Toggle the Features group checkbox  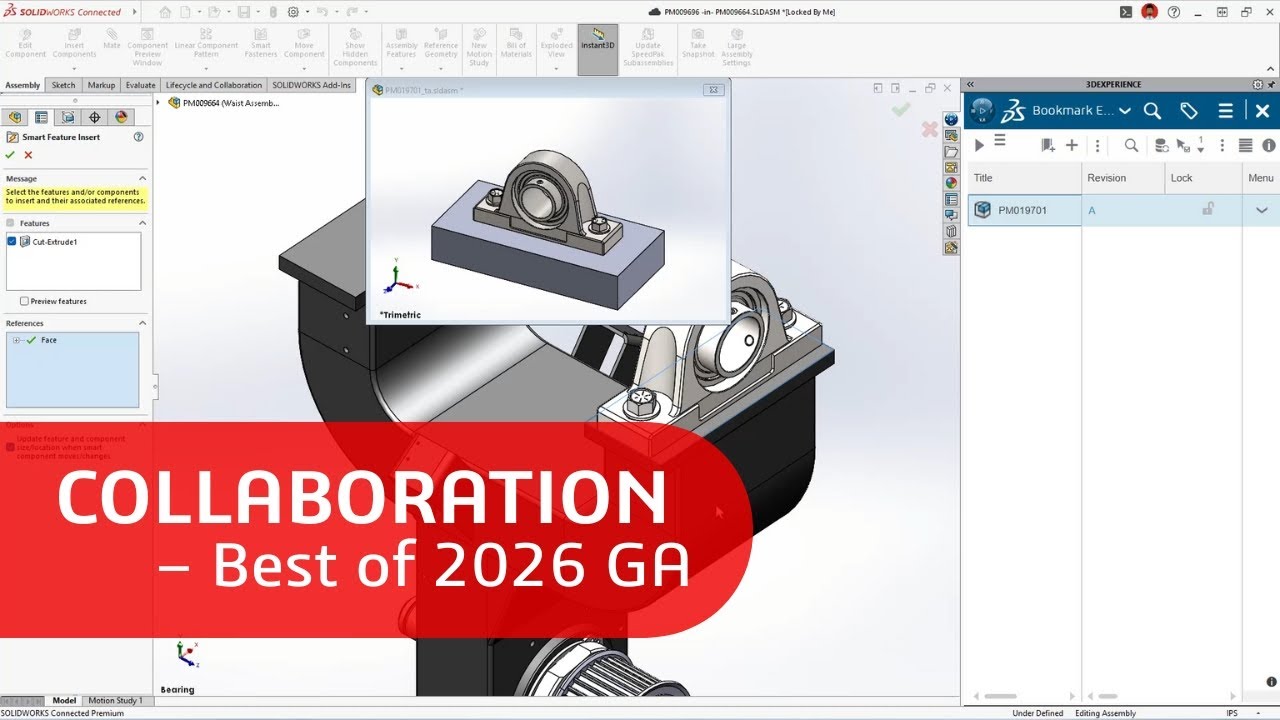[11, 223]
